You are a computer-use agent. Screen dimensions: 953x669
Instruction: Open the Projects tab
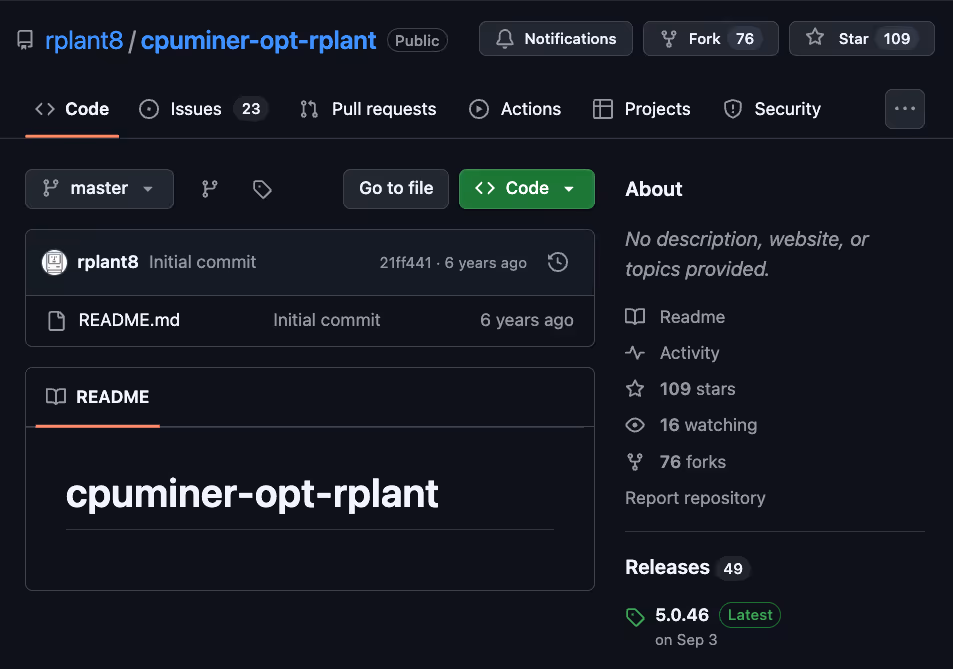(x=642, y=109)
